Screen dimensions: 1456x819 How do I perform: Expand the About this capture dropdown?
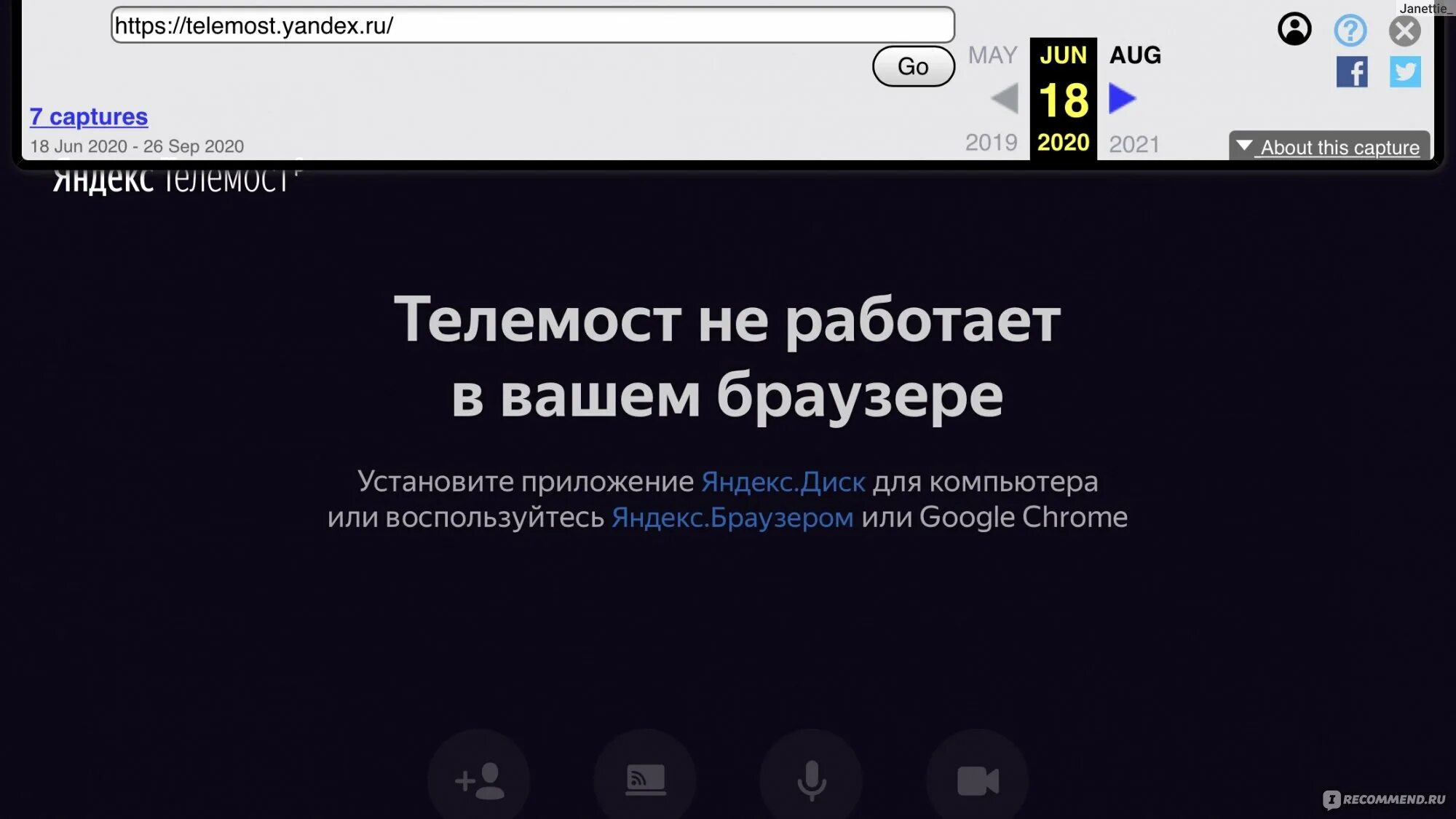pyautogui.click(x=1330, y=146)
